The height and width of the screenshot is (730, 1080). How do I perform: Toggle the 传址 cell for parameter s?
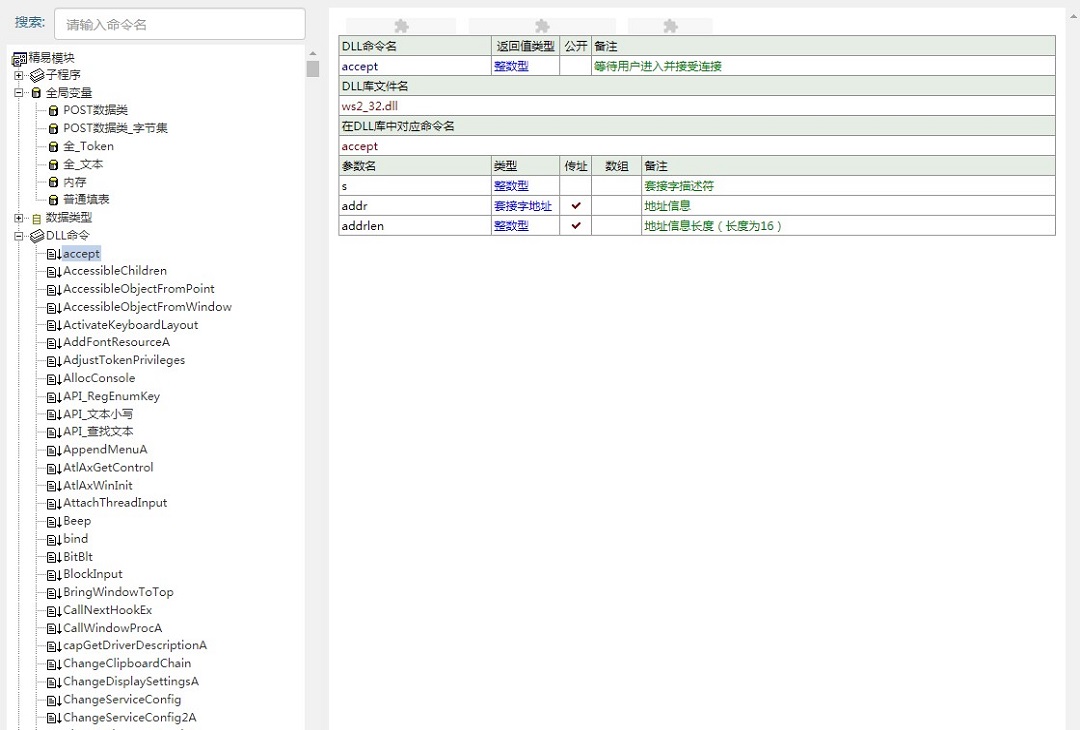pyautogui.click(x=576, y=186)
